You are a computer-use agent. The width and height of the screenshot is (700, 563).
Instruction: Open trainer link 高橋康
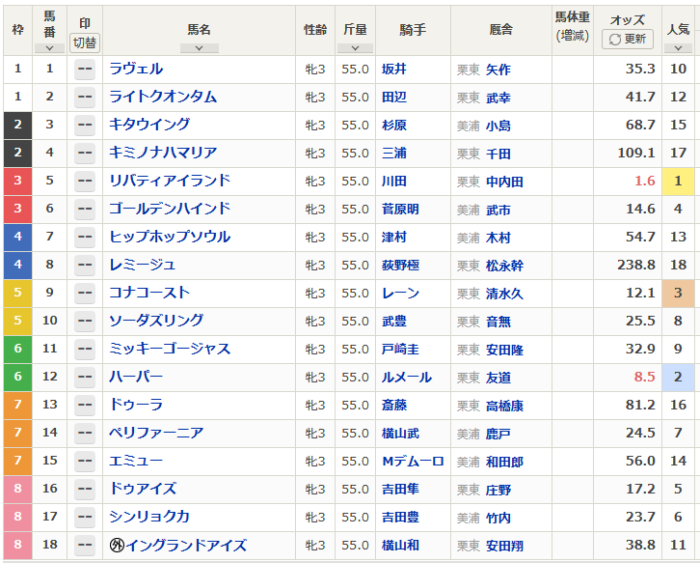(504, 406)
